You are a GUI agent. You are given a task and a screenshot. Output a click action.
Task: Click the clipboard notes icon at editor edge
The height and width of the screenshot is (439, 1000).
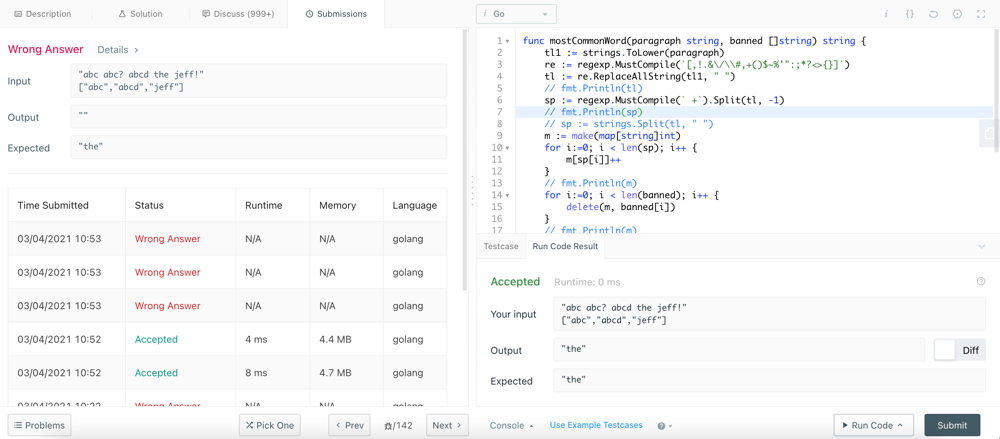click(989, 133)
